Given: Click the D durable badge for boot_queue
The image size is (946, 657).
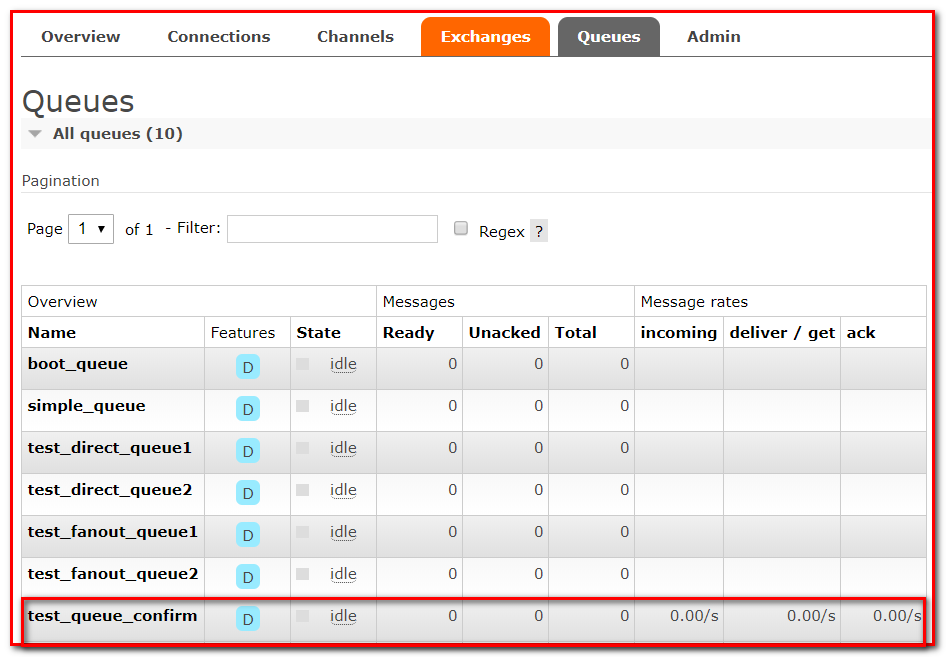Looking at the screenshot, I should click(x=248, y=367).
